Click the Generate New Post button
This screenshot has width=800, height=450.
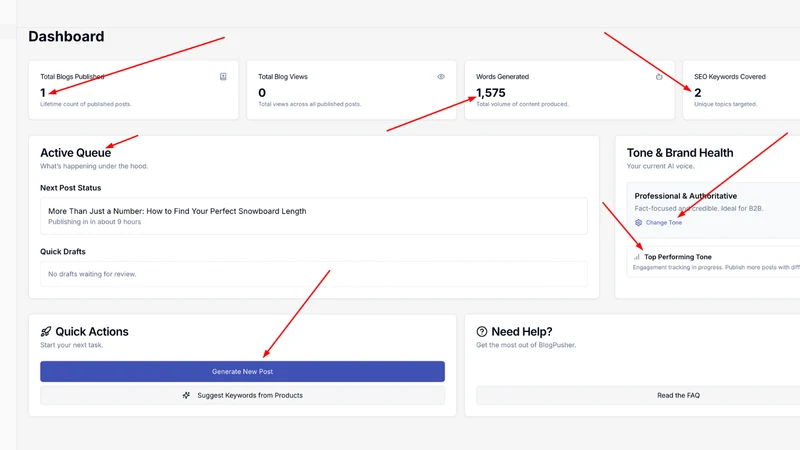242,371
